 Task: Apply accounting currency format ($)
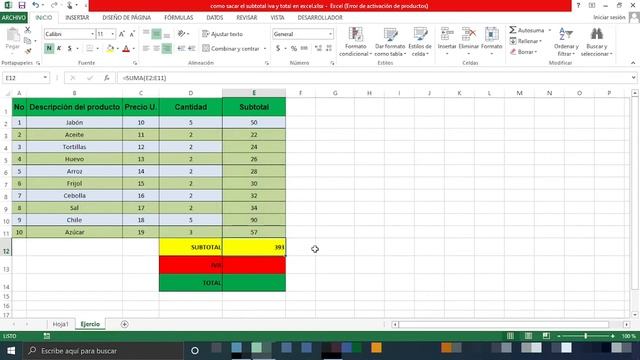[278, 49]
